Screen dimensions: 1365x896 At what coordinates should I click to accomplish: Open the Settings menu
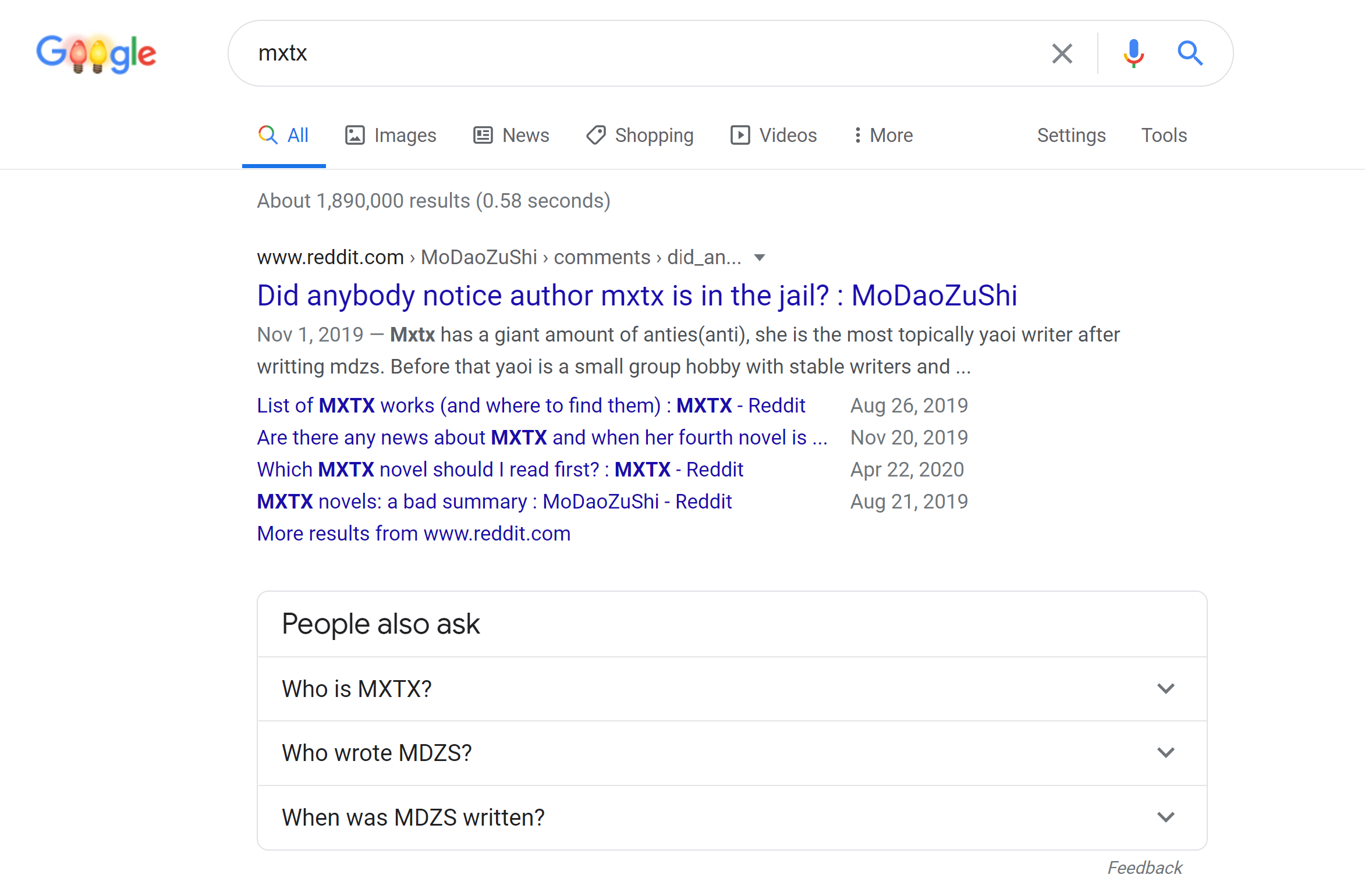click(1071, 134)
